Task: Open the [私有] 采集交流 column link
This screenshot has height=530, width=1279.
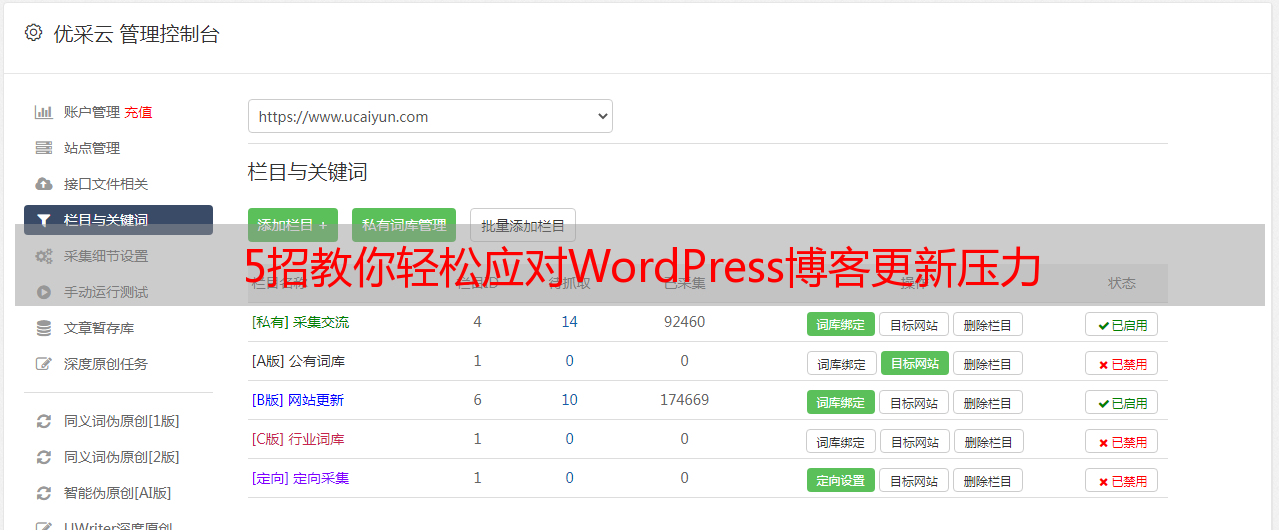Action: (x=300, y=322)
